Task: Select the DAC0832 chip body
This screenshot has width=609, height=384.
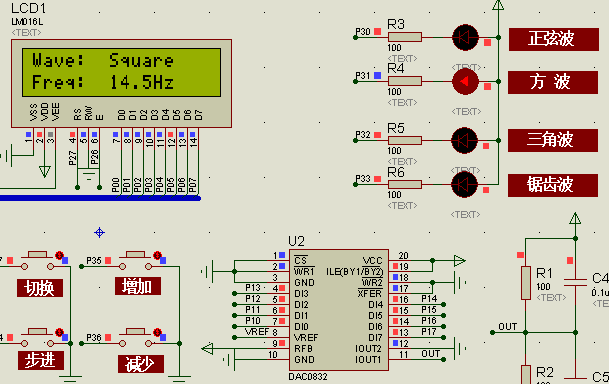Action: 339,309
